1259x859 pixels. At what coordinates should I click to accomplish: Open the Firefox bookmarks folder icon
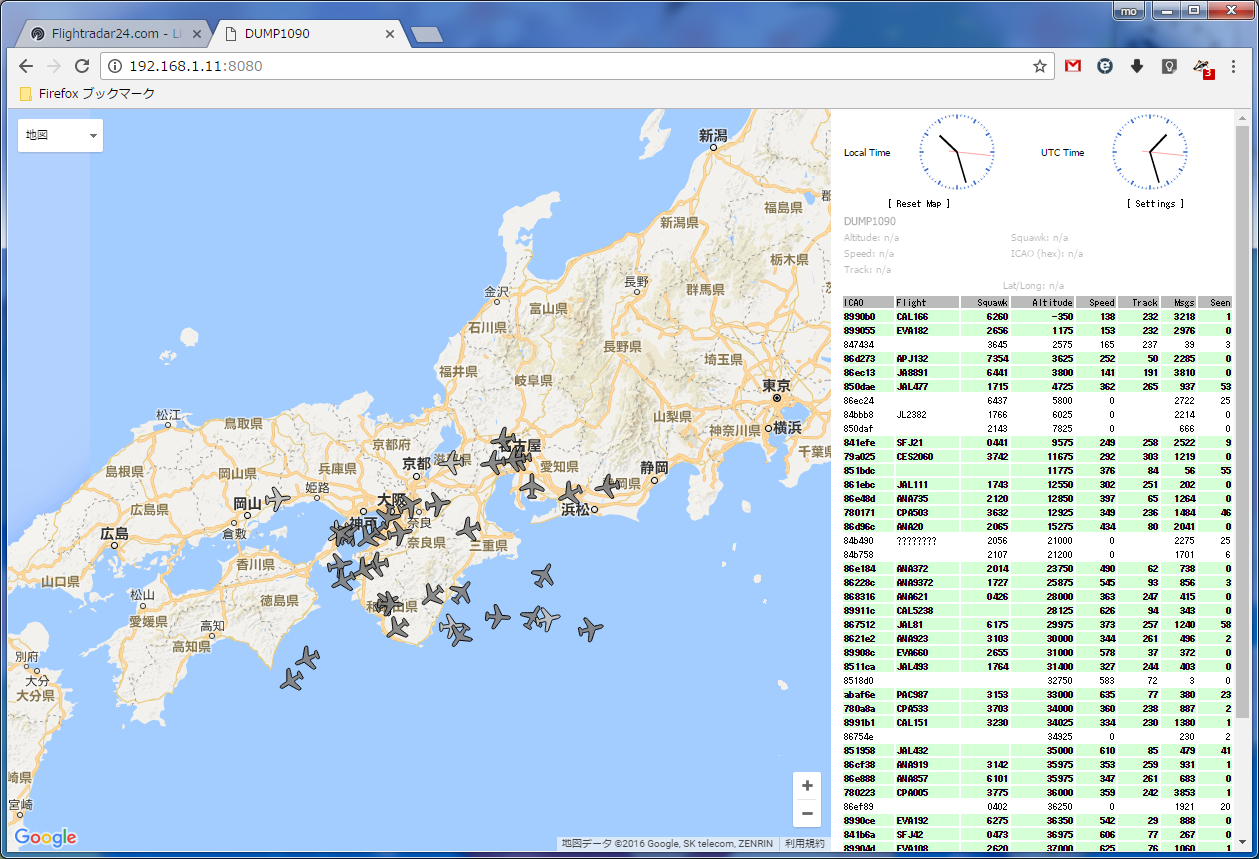26,94
